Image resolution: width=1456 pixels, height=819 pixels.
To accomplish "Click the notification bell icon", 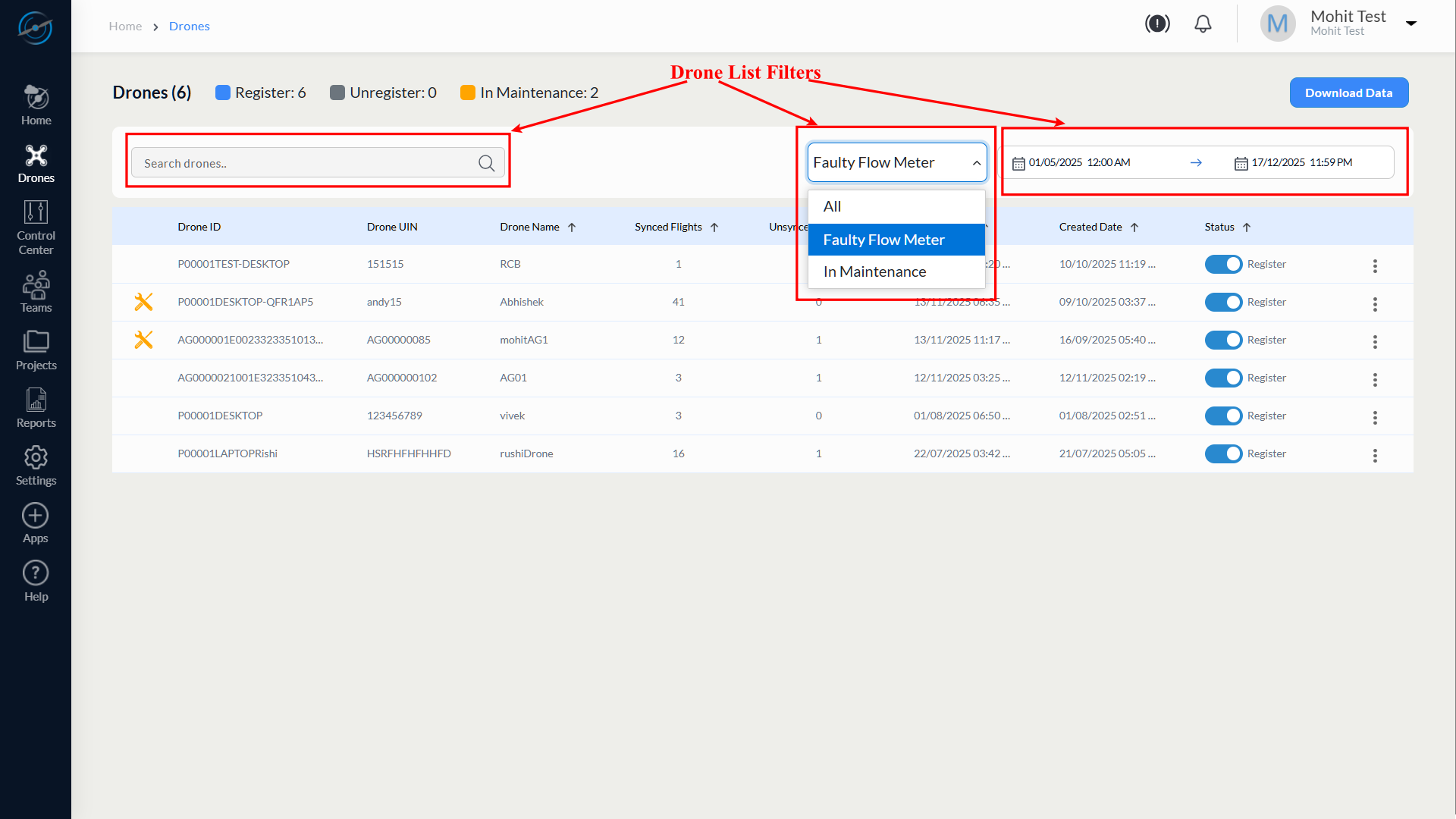I will [x=1203, y=24].
